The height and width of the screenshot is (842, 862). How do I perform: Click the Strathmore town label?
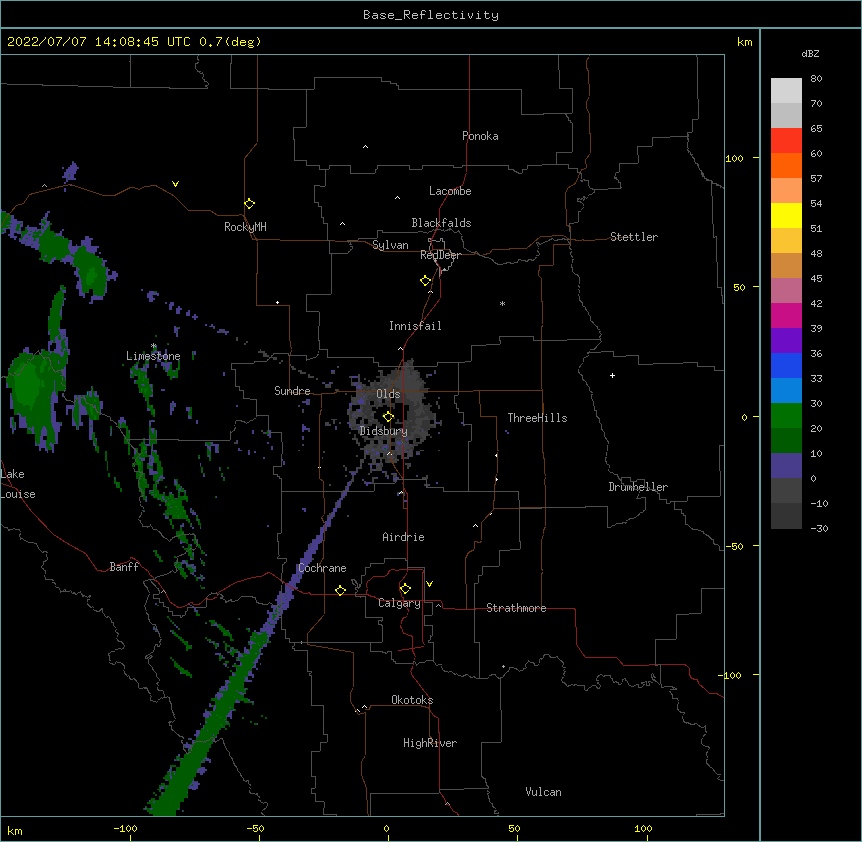(516, 608)
